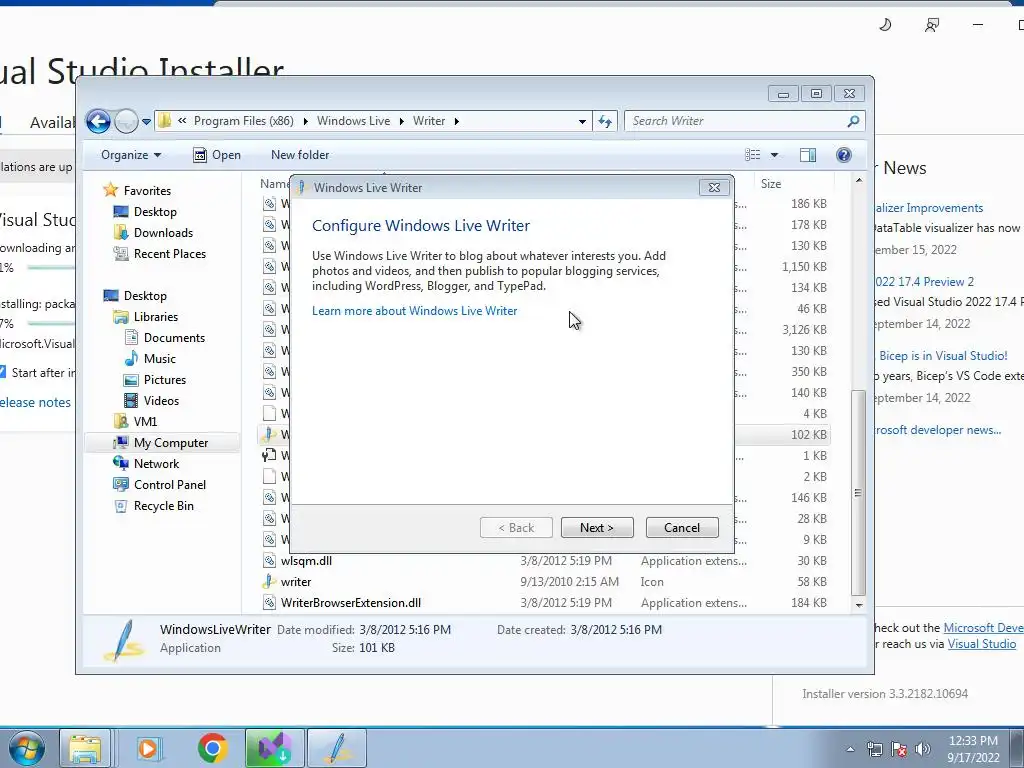Image resolution: width=1024 pixels, height=768 pixels.
Task: Open Microsoft developer news link
Action: [x=937, y=430]
